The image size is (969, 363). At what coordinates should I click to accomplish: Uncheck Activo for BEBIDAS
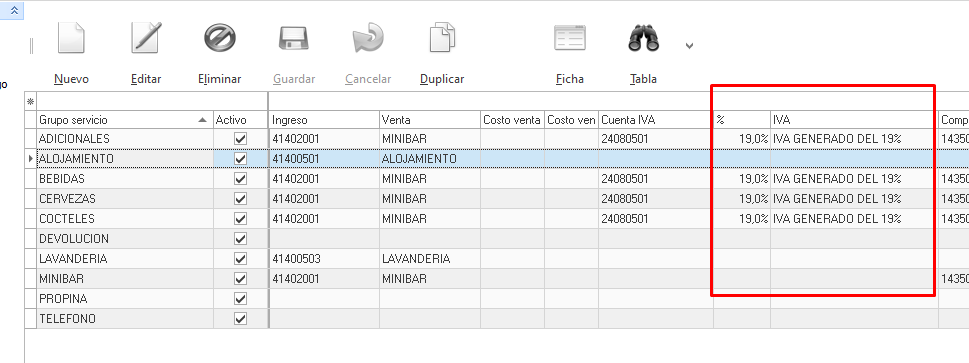tap(240, 179)
